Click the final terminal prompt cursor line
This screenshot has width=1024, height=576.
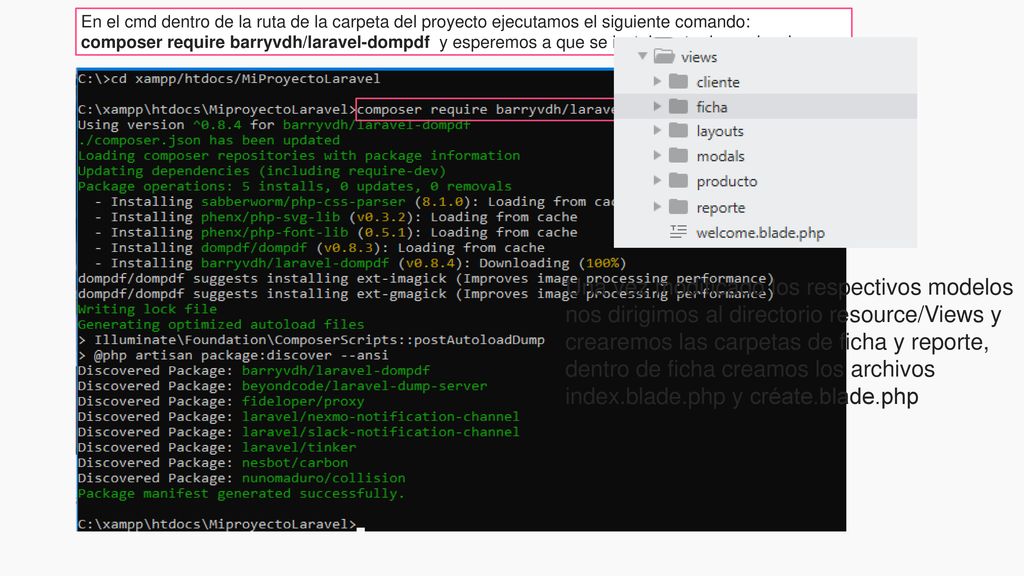[221, 524]
